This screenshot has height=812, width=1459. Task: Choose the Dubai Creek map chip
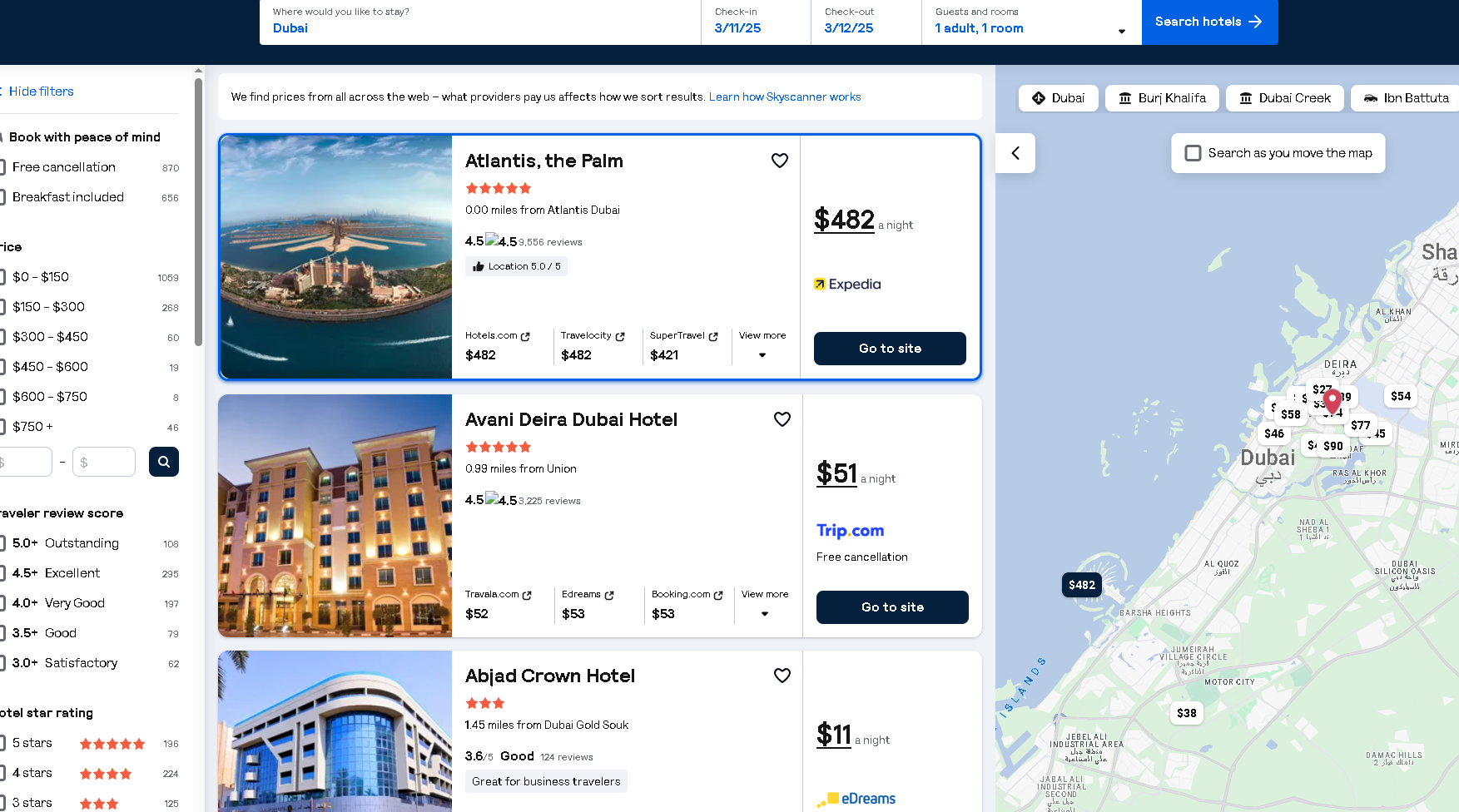1285,98
